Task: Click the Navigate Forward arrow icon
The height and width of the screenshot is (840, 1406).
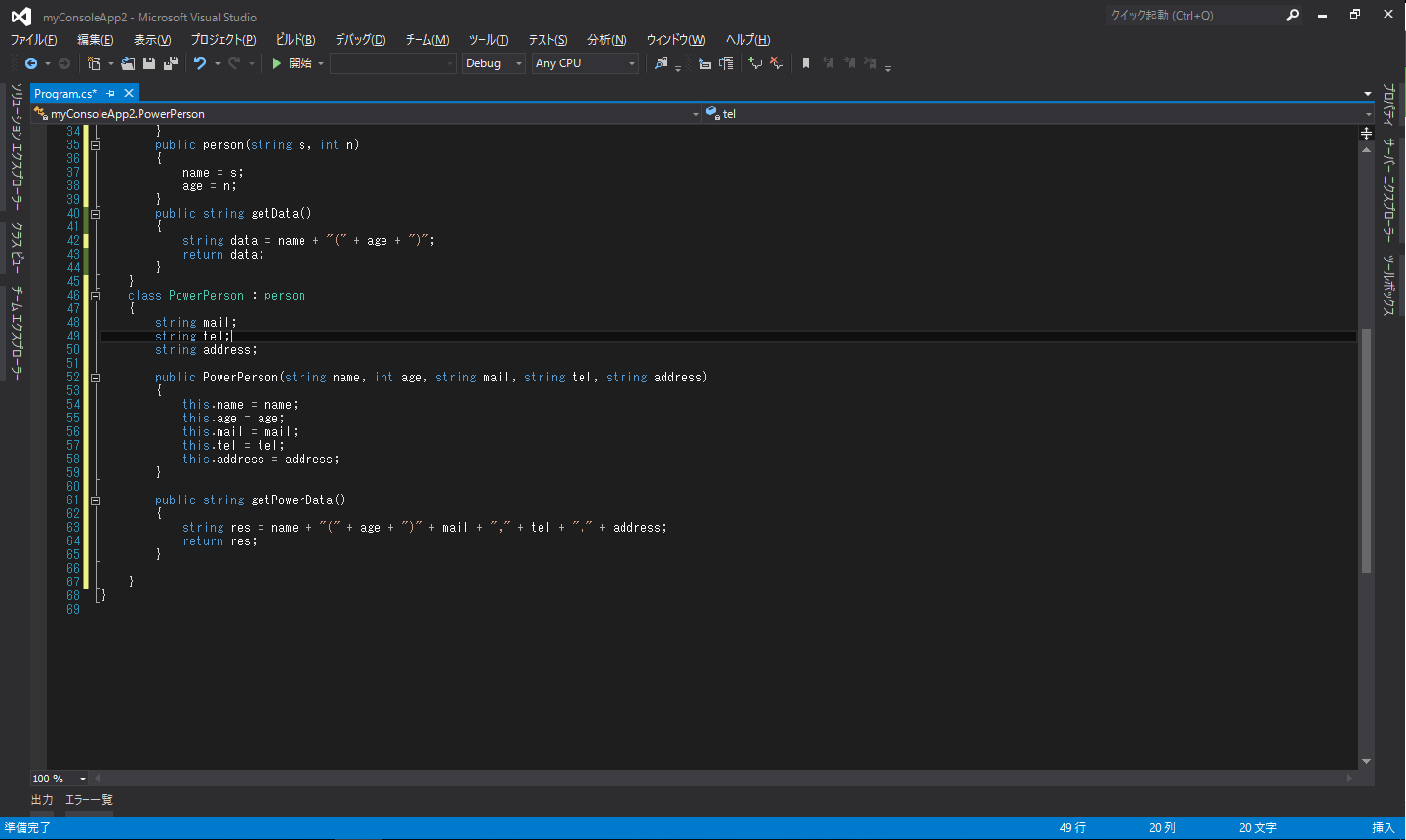Action: click(x=64, y=63)
